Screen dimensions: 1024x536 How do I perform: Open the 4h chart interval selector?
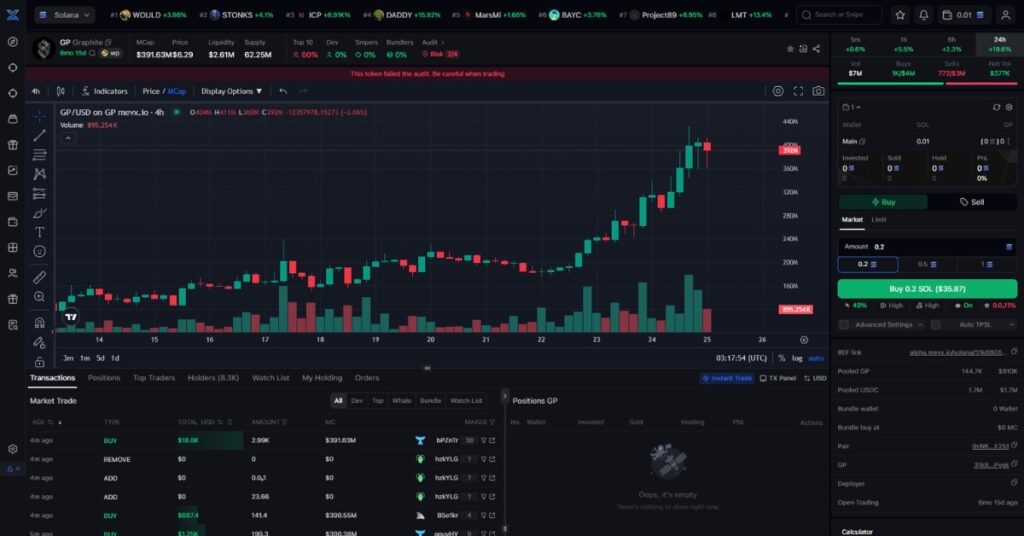click(35, 91)
